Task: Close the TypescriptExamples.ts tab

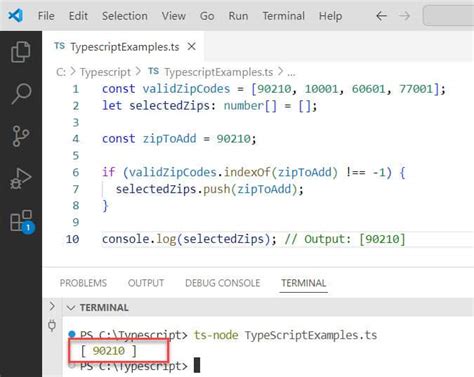Action: click(192, 47)
